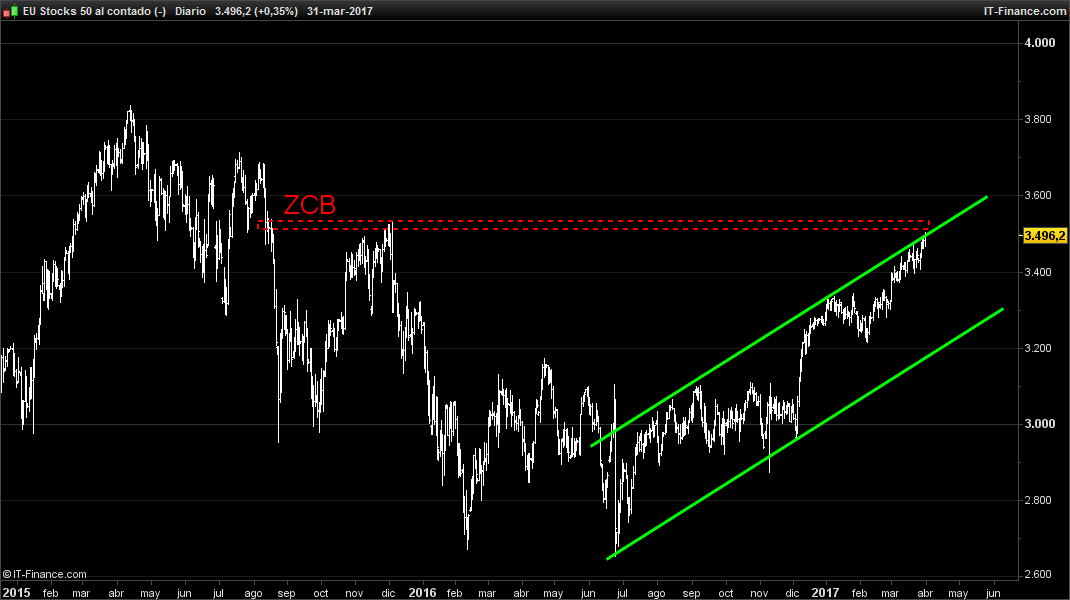Click the 3.800 price axis label
Viewport: 1070px width, 600px height.
tap(1038, 119)
